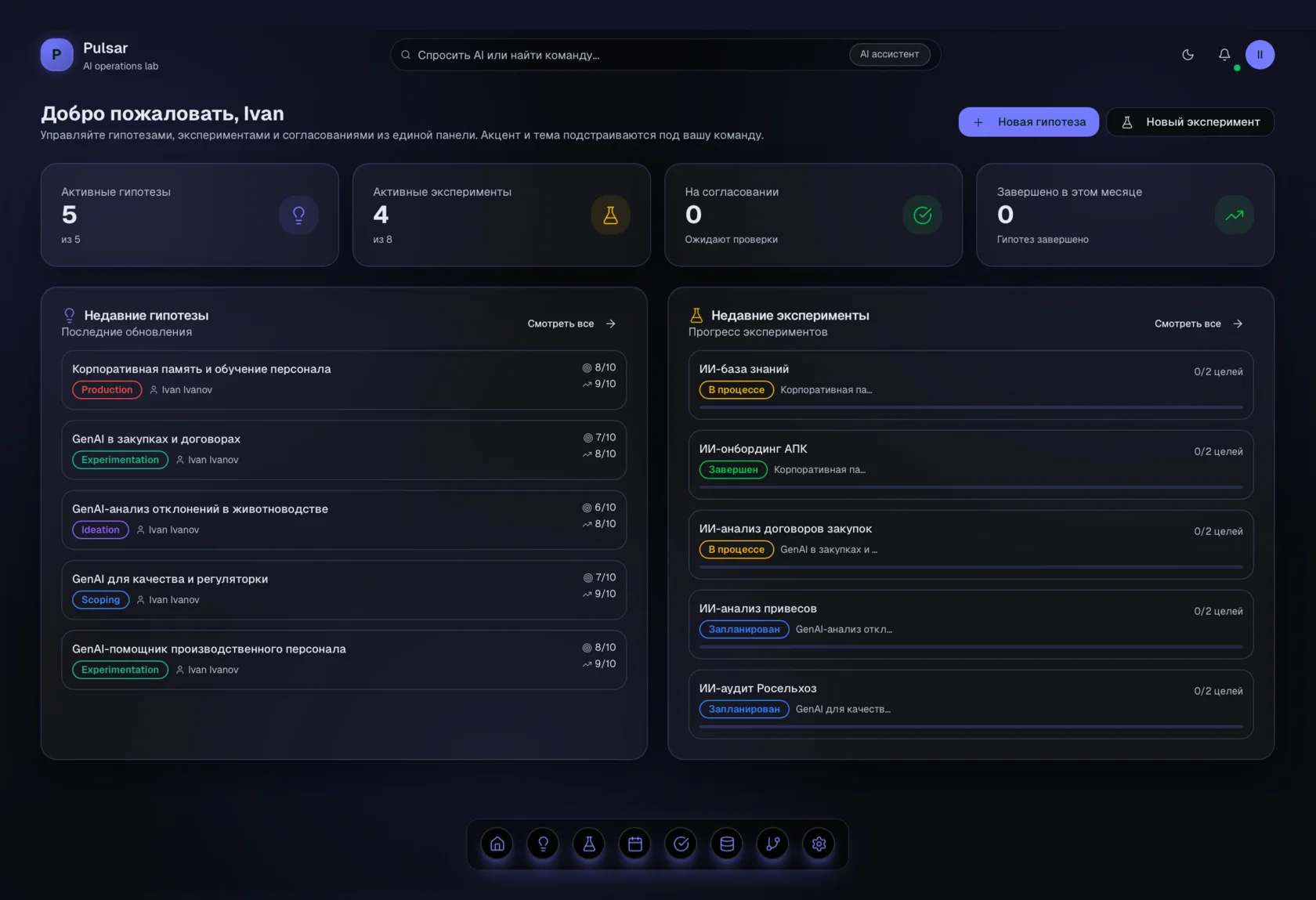
Task: Open Experiments flask icon in bottom dock
Action: click(589, 844)
